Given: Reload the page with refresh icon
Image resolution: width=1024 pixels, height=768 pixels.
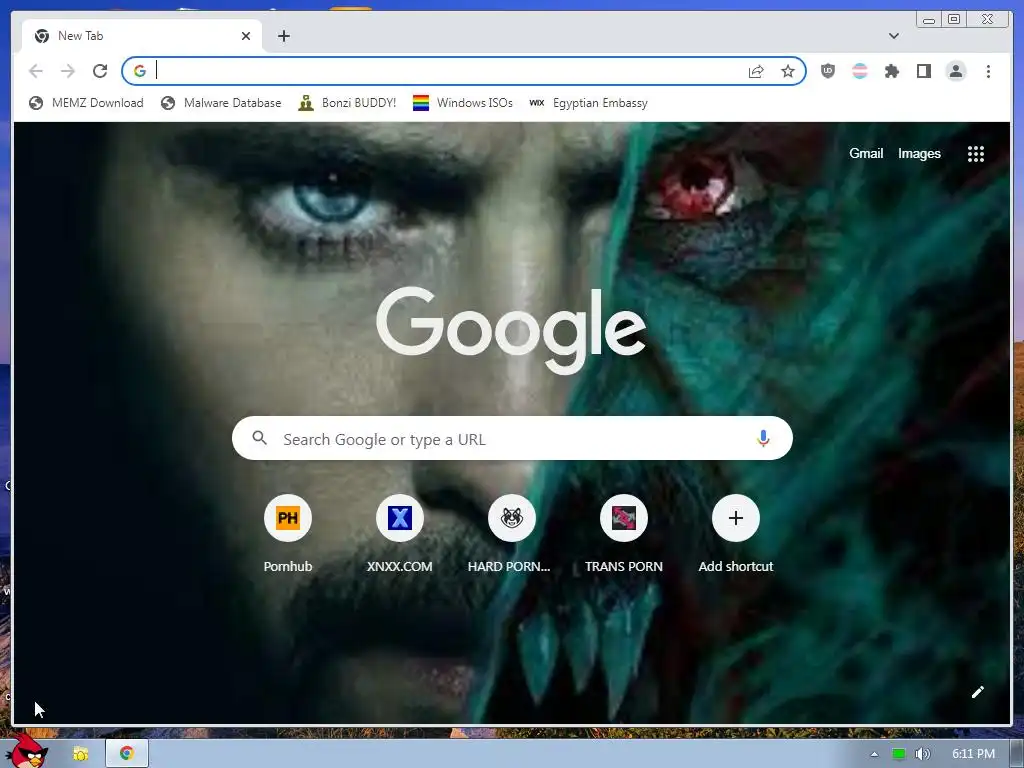Looking at the screenshot, I should click(100, 71).
